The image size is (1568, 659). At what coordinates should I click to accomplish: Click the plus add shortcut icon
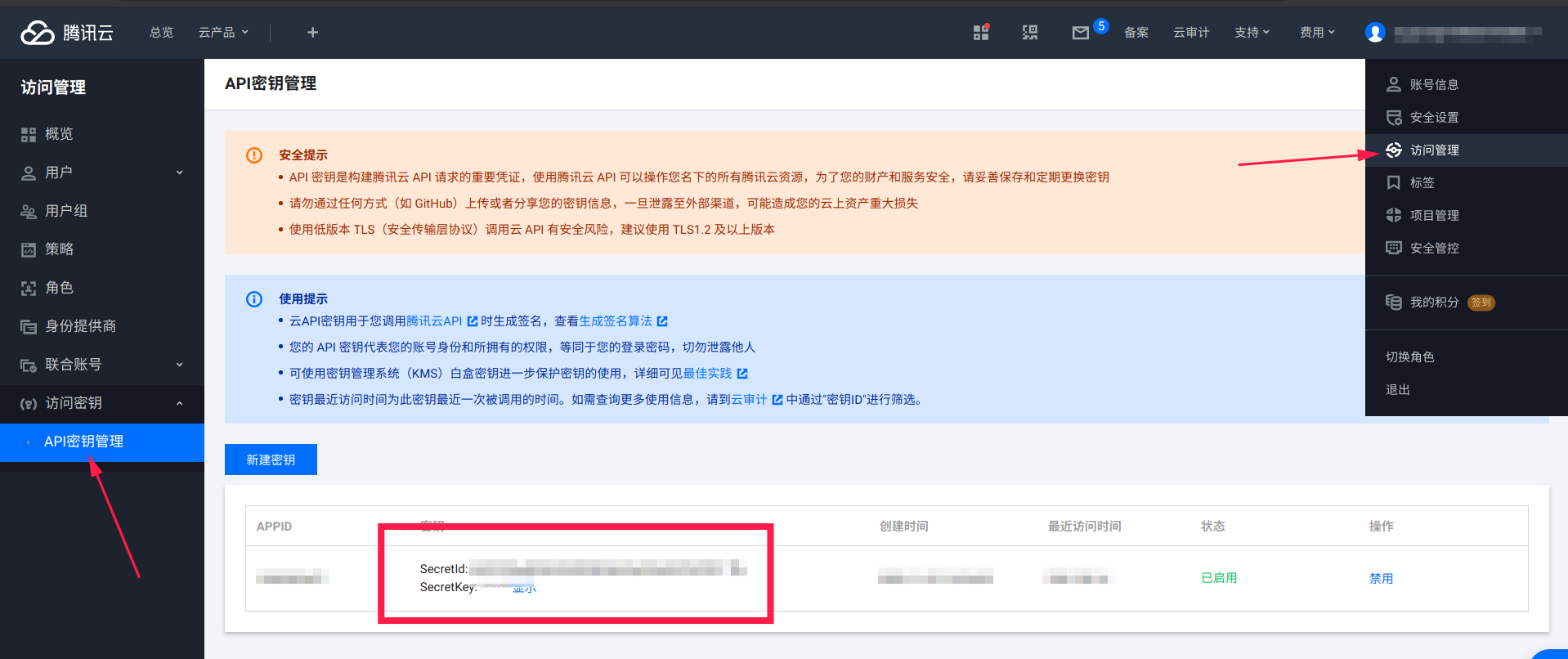click(x=312, y=33)
